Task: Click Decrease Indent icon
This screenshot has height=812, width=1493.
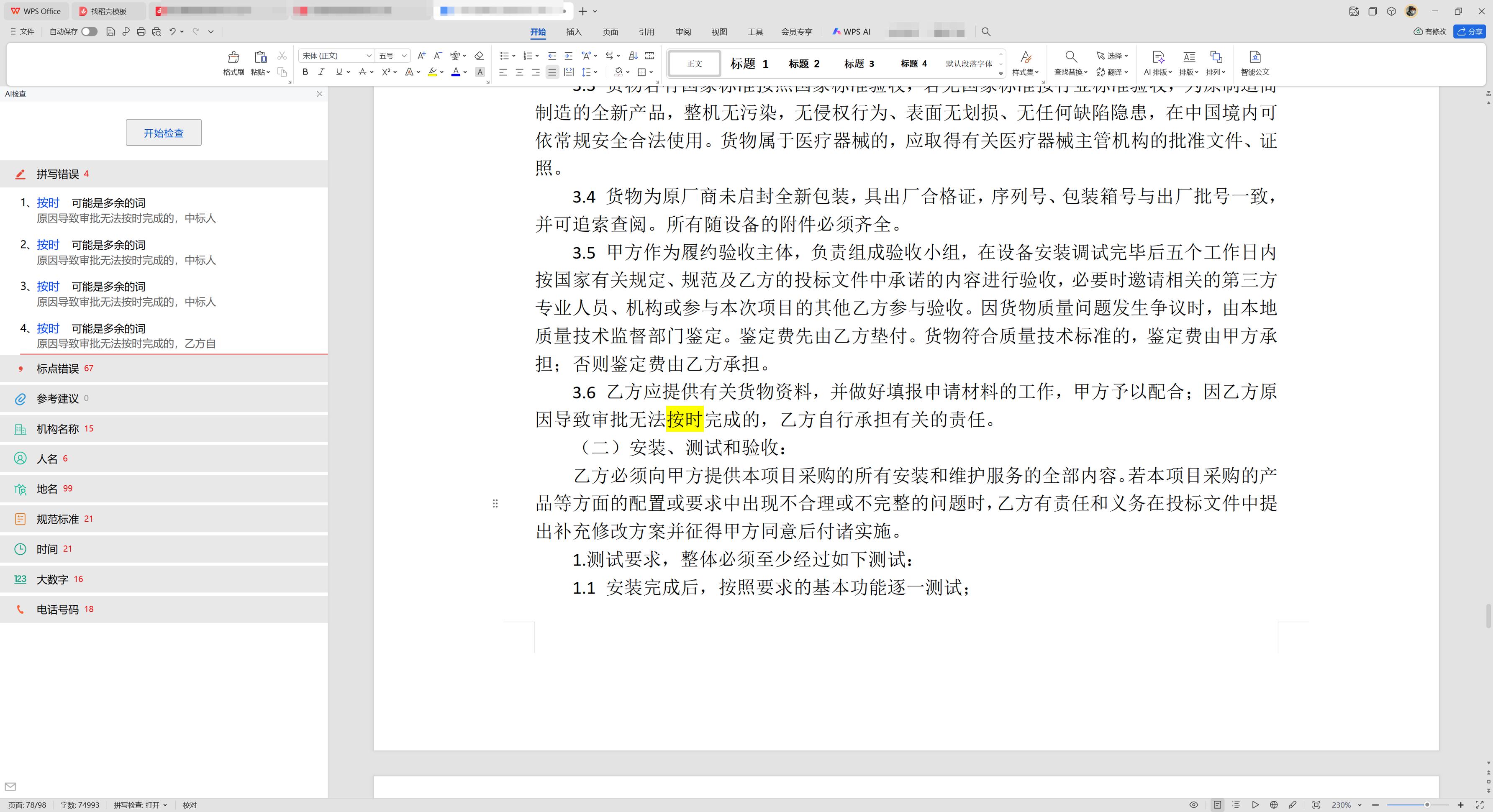Action: [552, 56]
